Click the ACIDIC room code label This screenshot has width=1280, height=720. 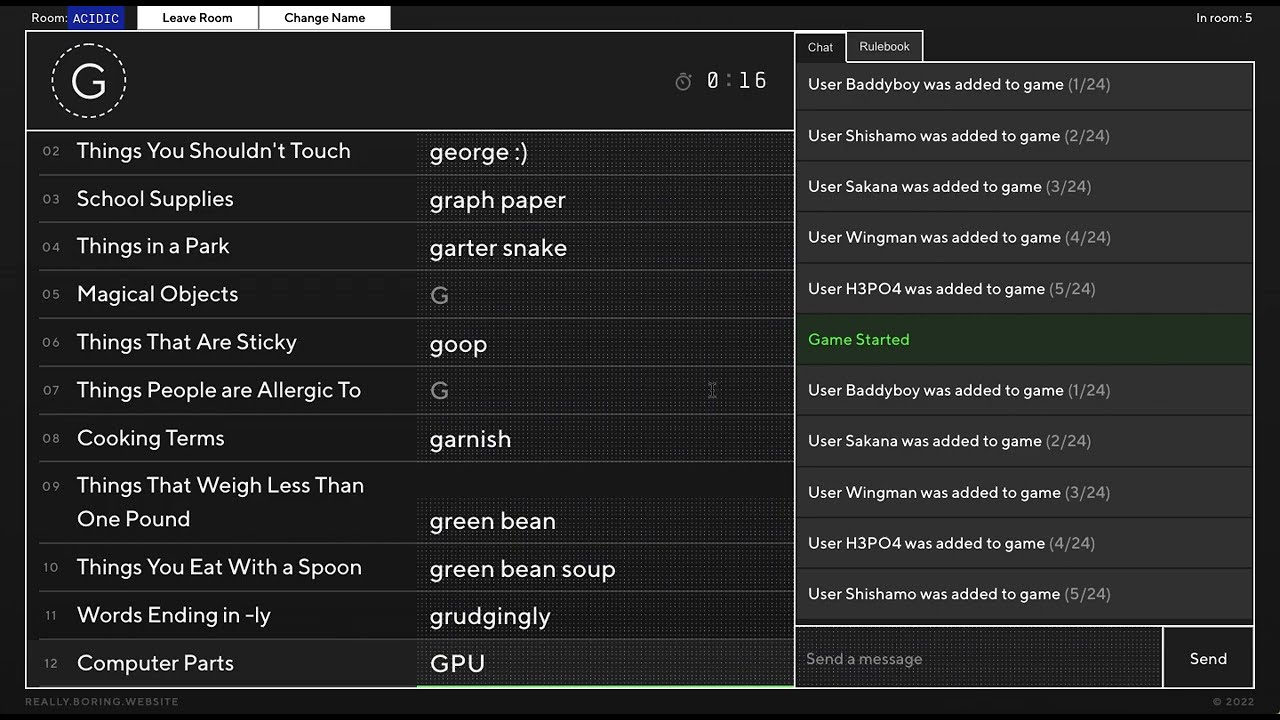[x=96, y=18]
